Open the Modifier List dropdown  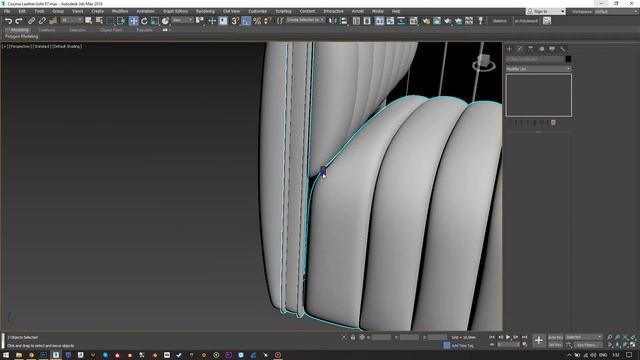pos(538,69)
